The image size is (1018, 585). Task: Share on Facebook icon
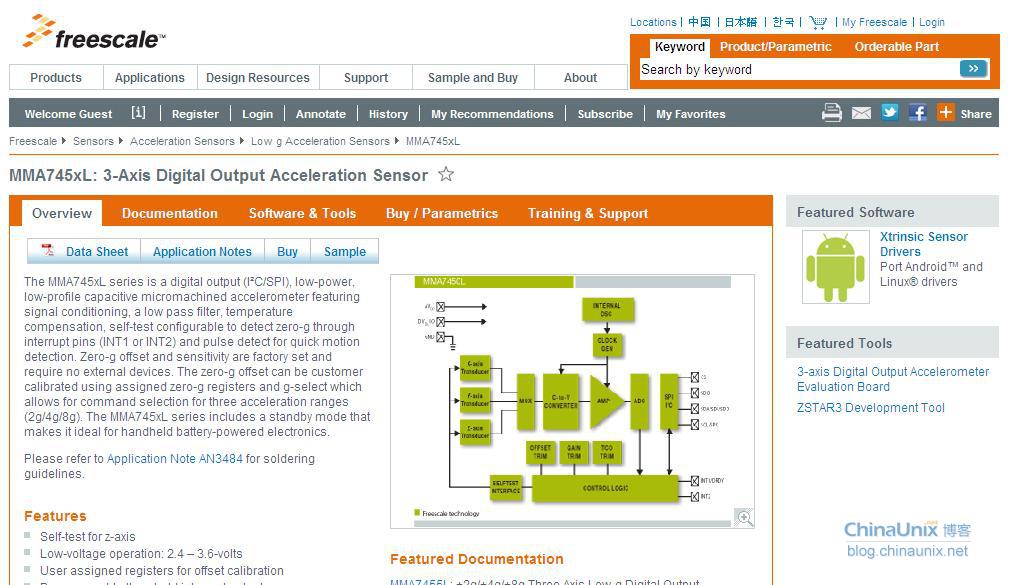[x=917, y=112]
